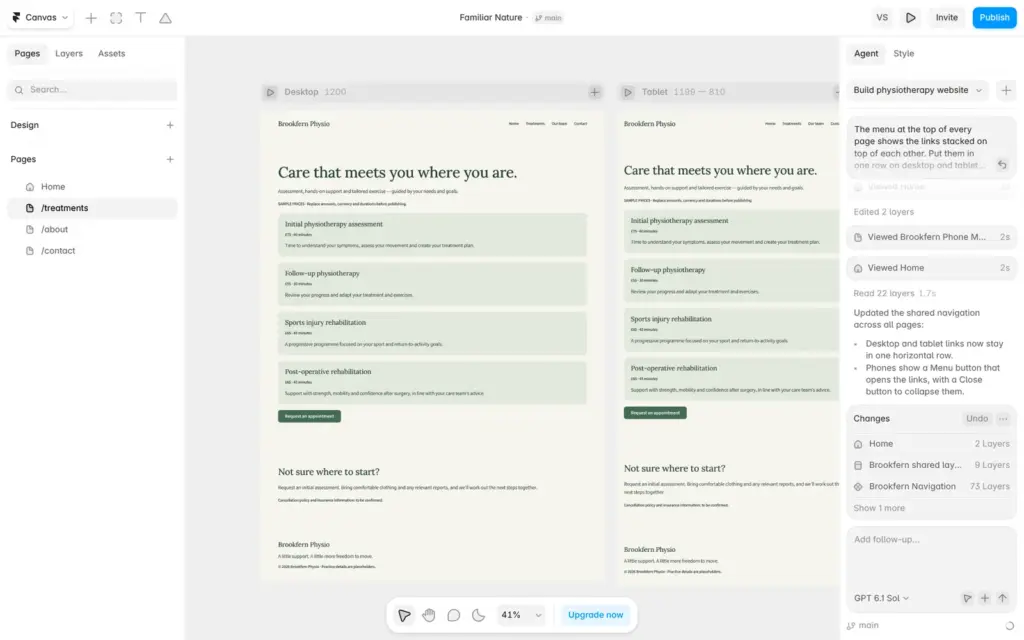1024x640 pixels.
Task: Click the Search field in left panel
Action: pos(92,89)
